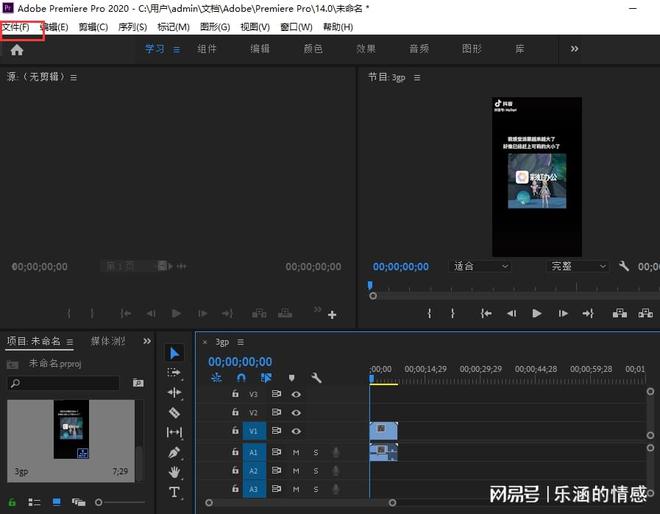
Task: Toggle V1 track lock
Action: (235, 431)
